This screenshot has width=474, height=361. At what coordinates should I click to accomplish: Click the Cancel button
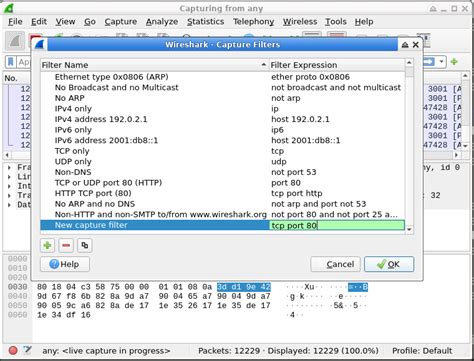tap(335, 264)
